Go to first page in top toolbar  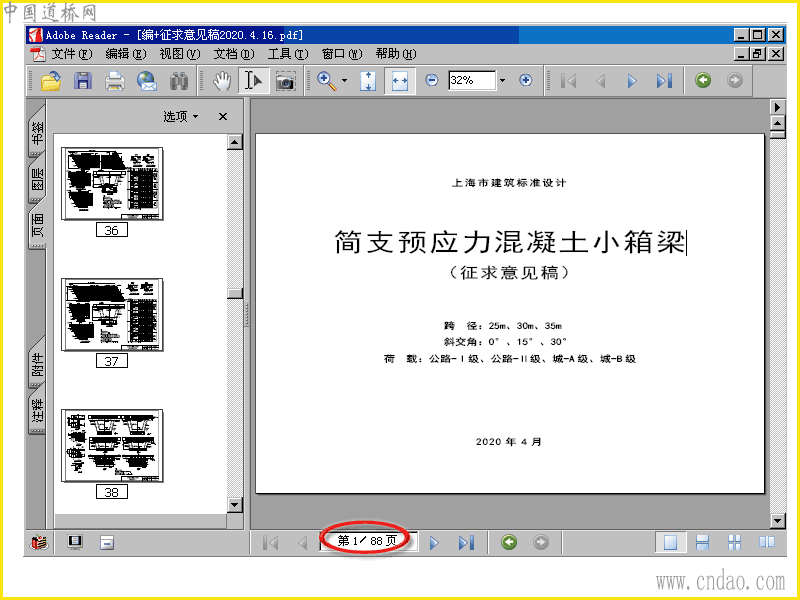(568, 81)
